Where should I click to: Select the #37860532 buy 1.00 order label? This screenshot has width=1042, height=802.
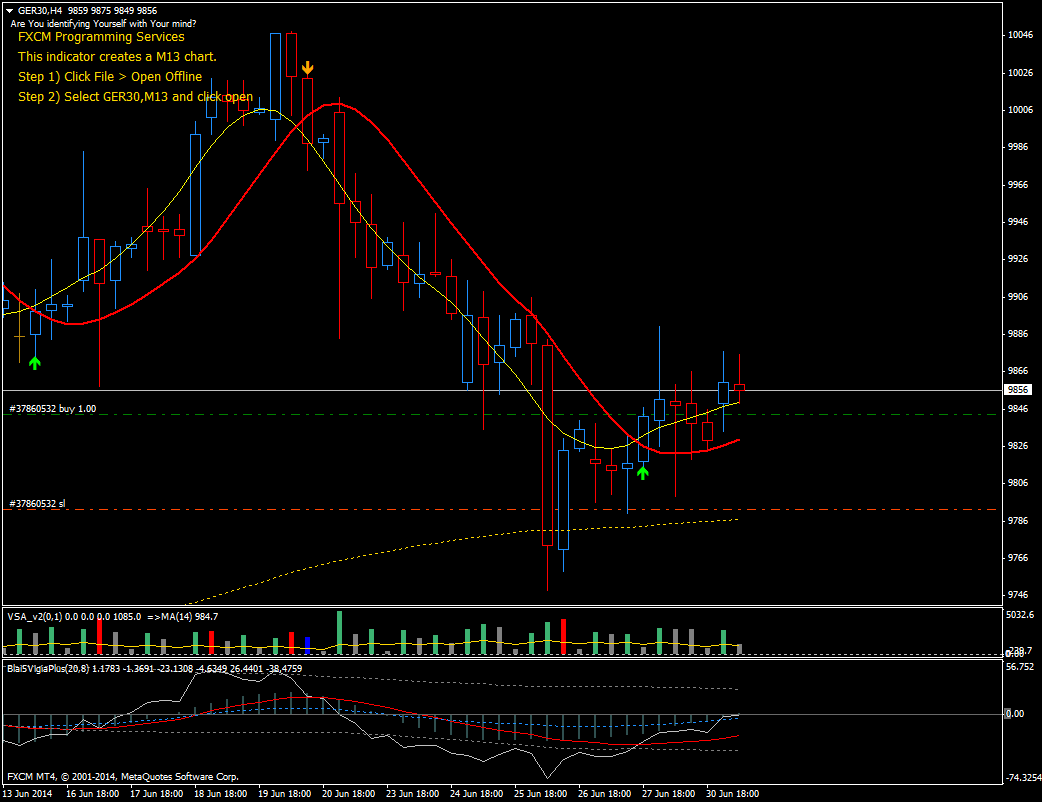(x=52, y=409)
